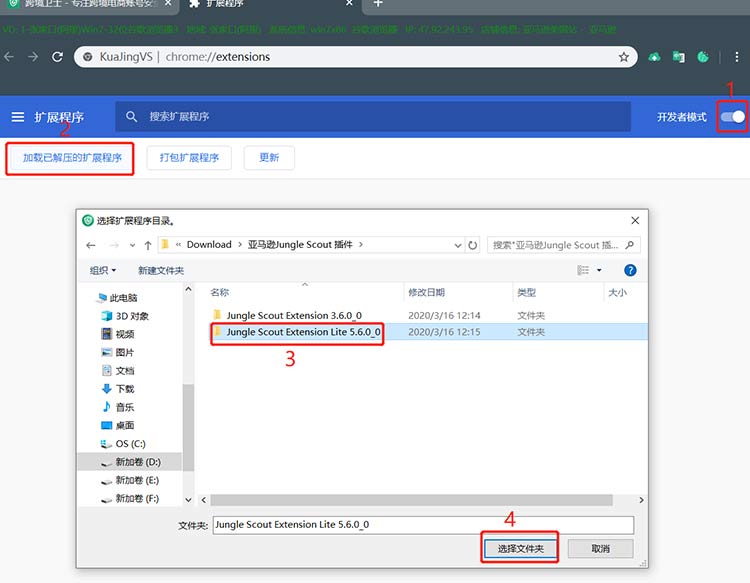
Task: Click the 文件夹 folder name field
Action: (423, 525)
